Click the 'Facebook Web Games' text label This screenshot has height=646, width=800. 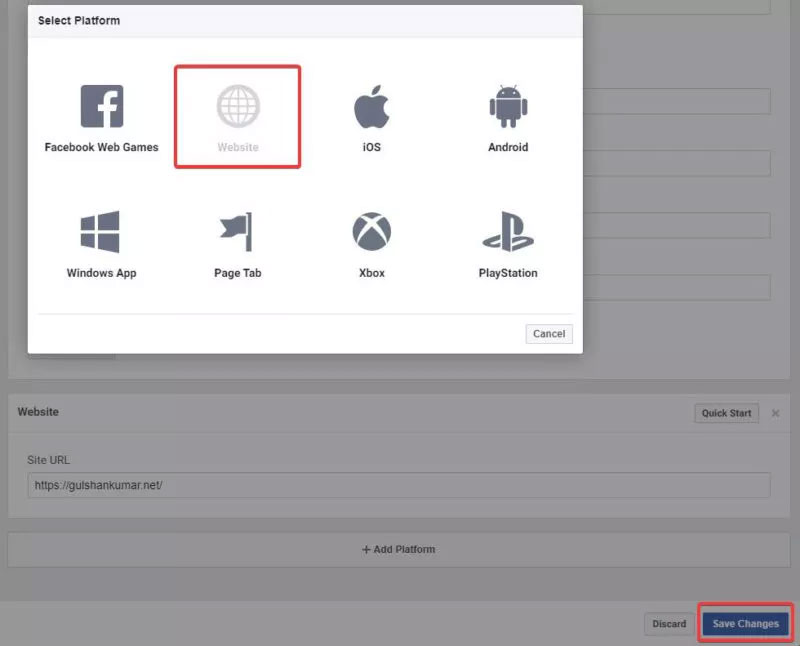click(101, 147)
